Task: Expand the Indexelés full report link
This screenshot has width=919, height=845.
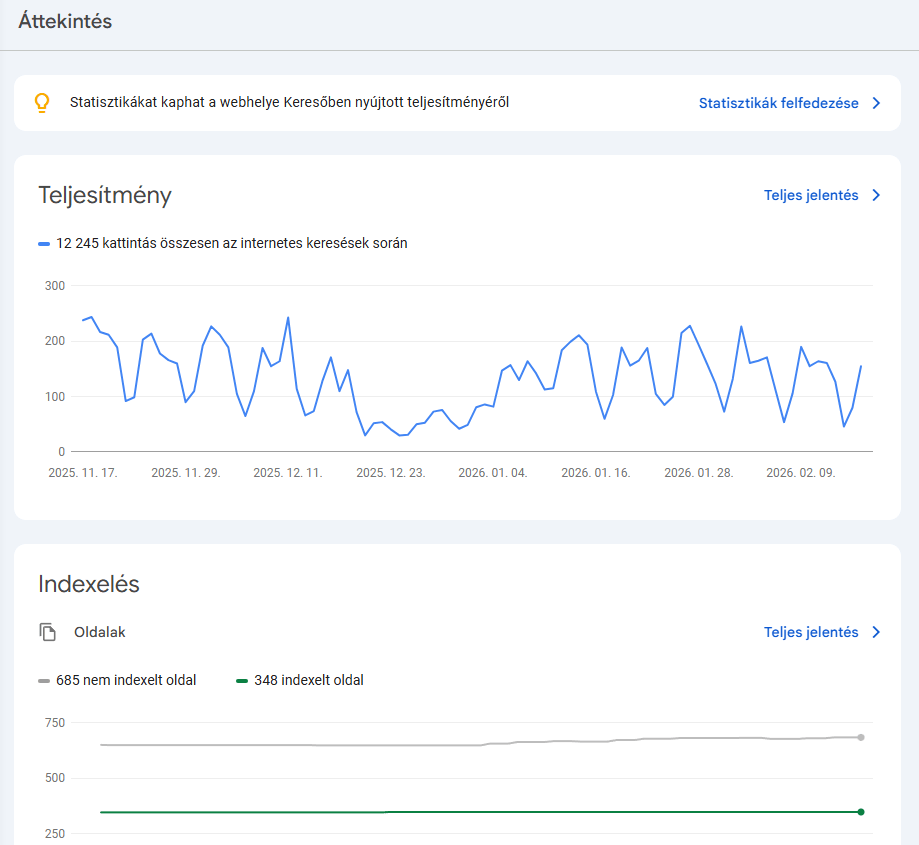Action: pyautogui.click(x=813, y=632)
